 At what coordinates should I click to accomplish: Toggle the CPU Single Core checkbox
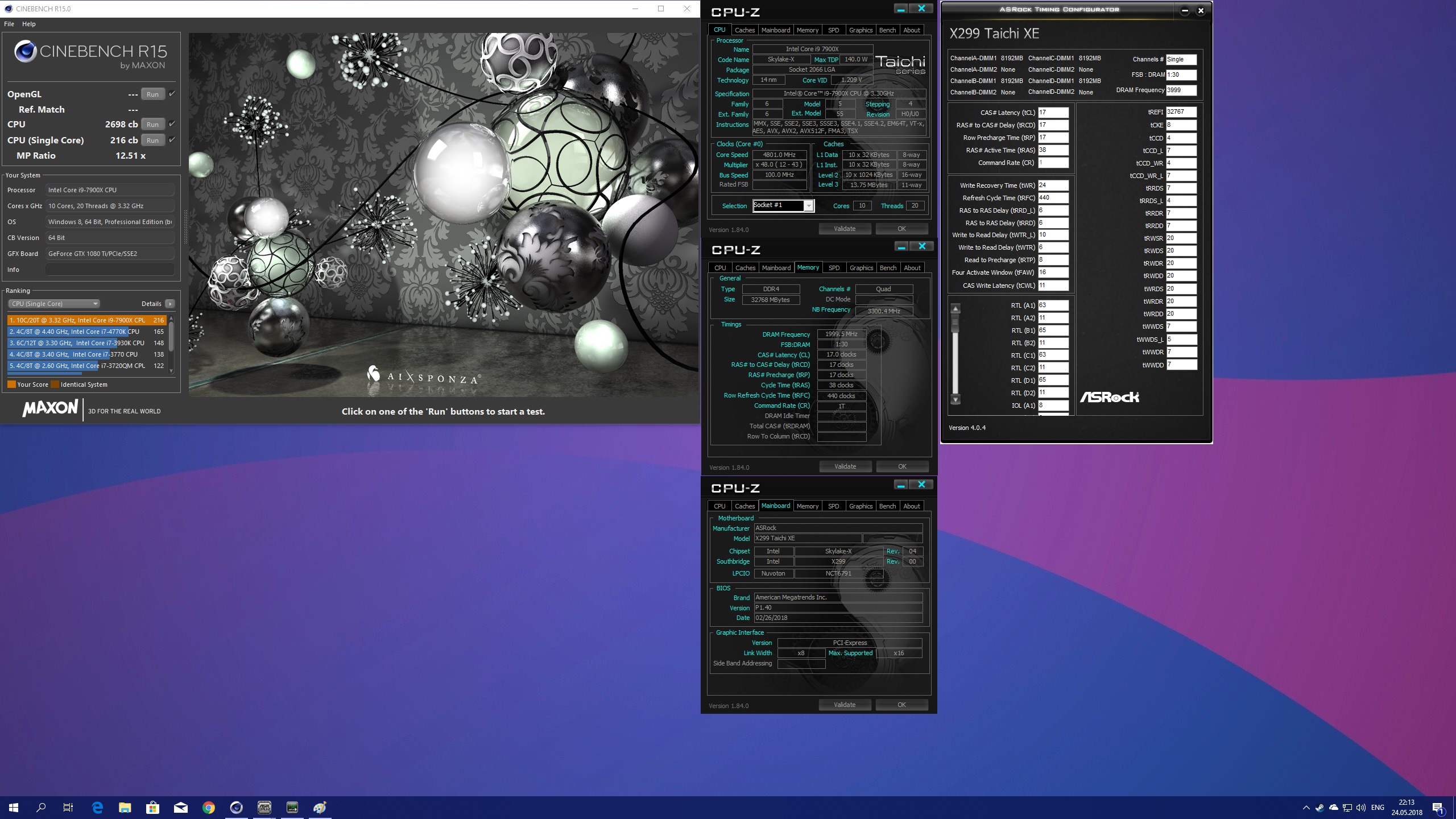(x=172, y=140)
